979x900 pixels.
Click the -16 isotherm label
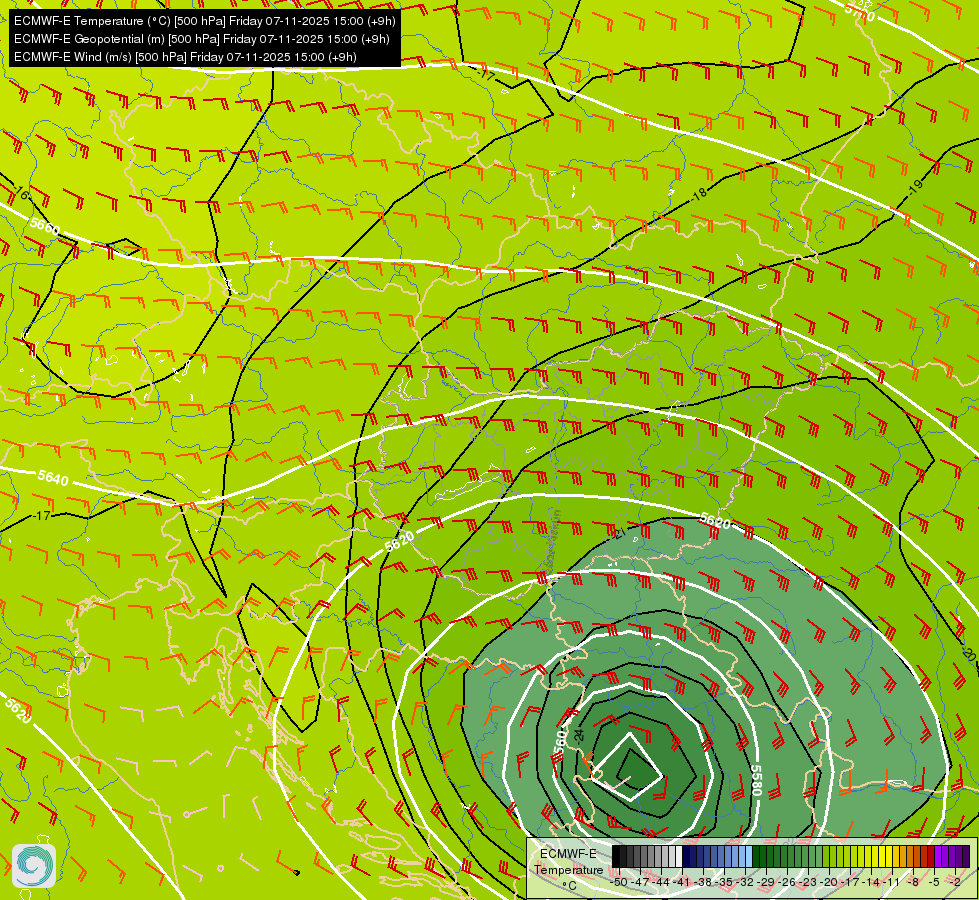[x=21, y=192]
